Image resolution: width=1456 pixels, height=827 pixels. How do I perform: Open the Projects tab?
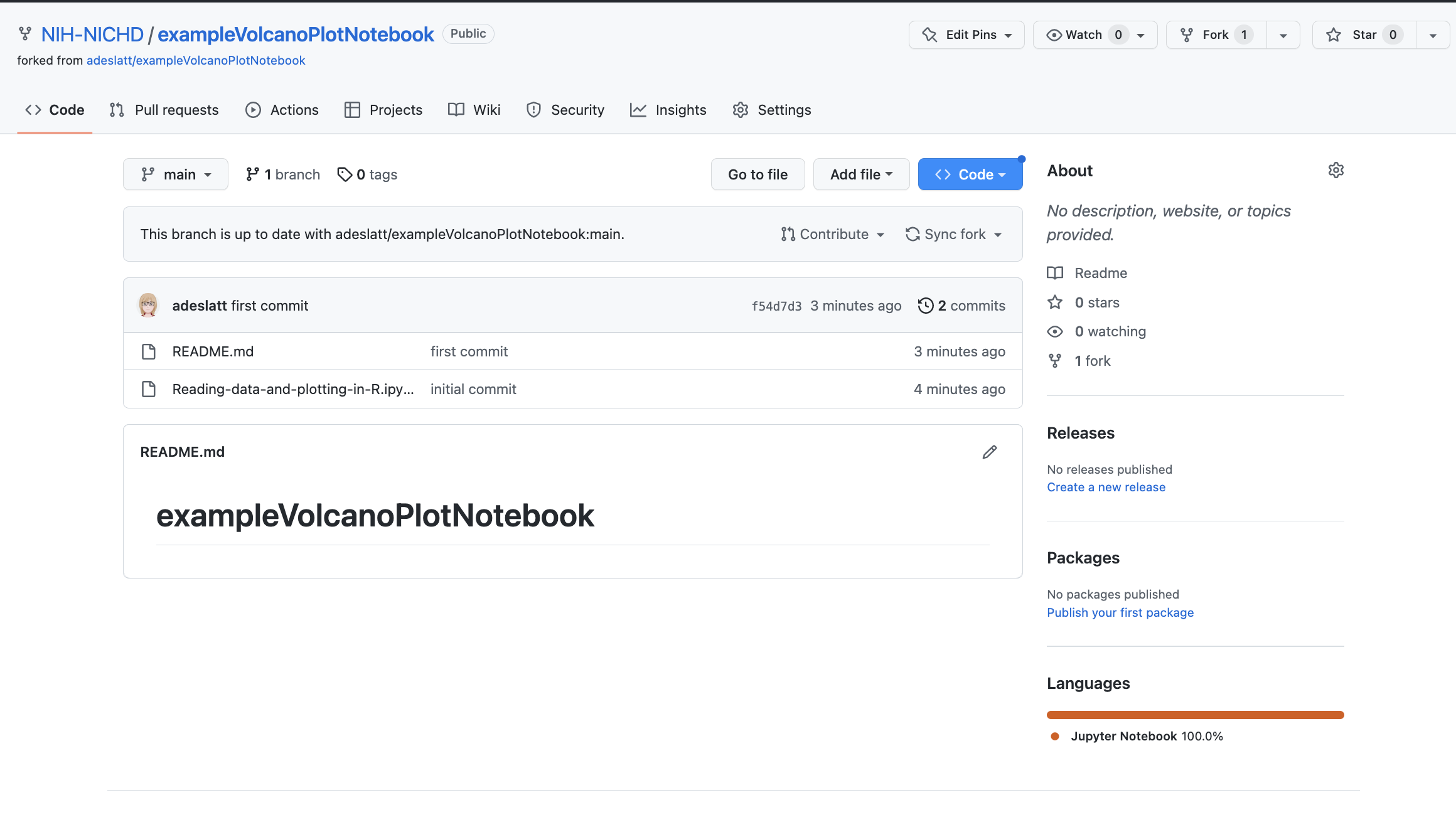[x=383, y=110]
